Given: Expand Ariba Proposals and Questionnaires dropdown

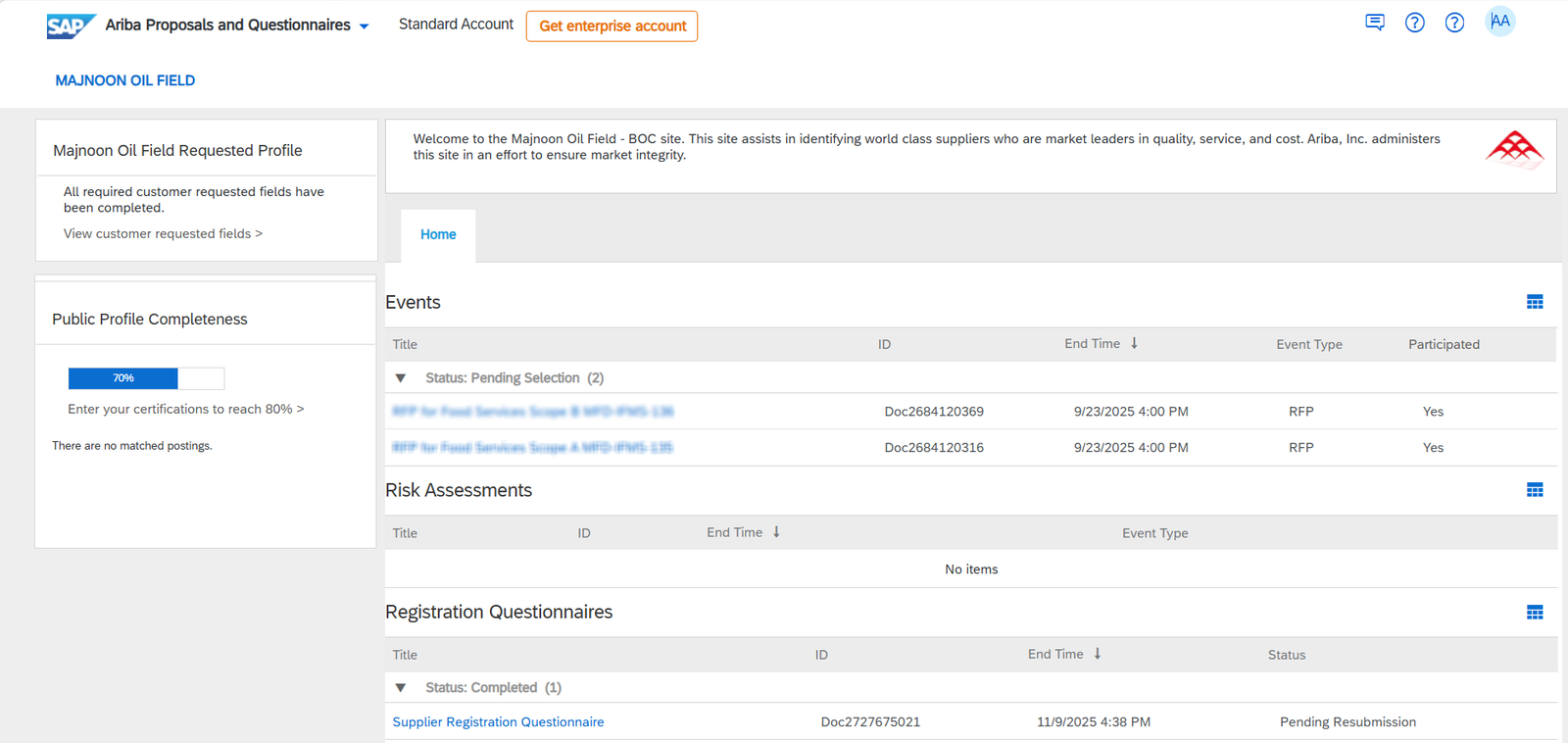Looking at the screenshot, I should (x=364, y=26).
